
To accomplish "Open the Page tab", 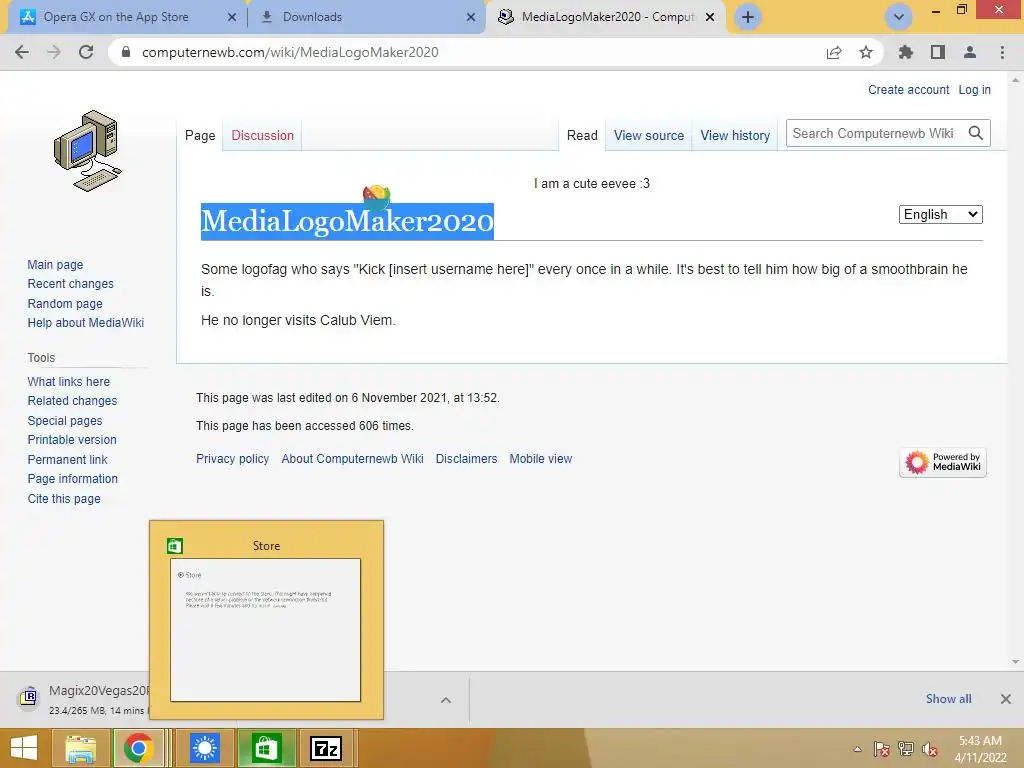I will coord(200,135).
